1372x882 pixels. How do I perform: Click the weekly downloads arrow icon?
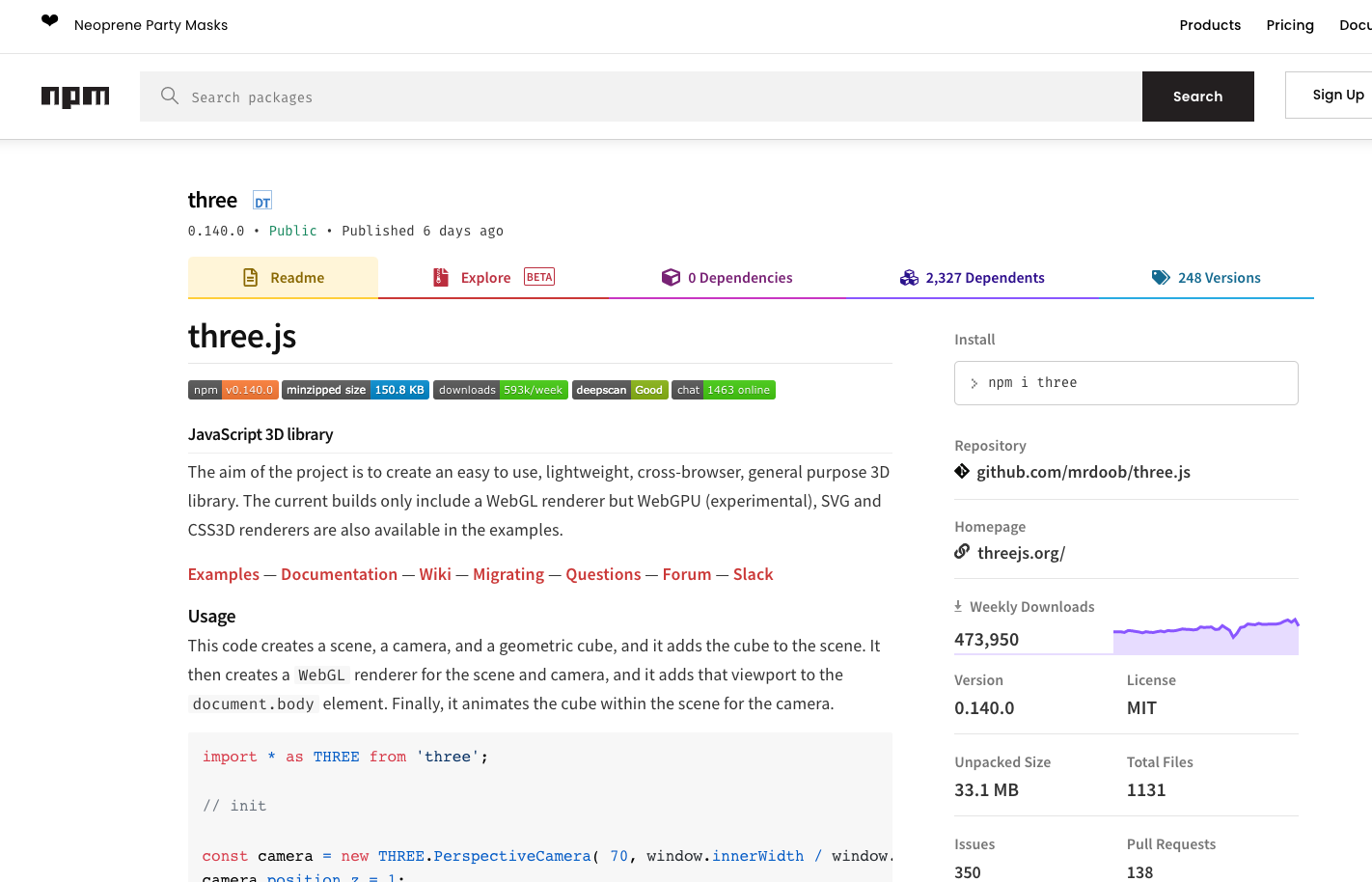(x=958, y=606)
